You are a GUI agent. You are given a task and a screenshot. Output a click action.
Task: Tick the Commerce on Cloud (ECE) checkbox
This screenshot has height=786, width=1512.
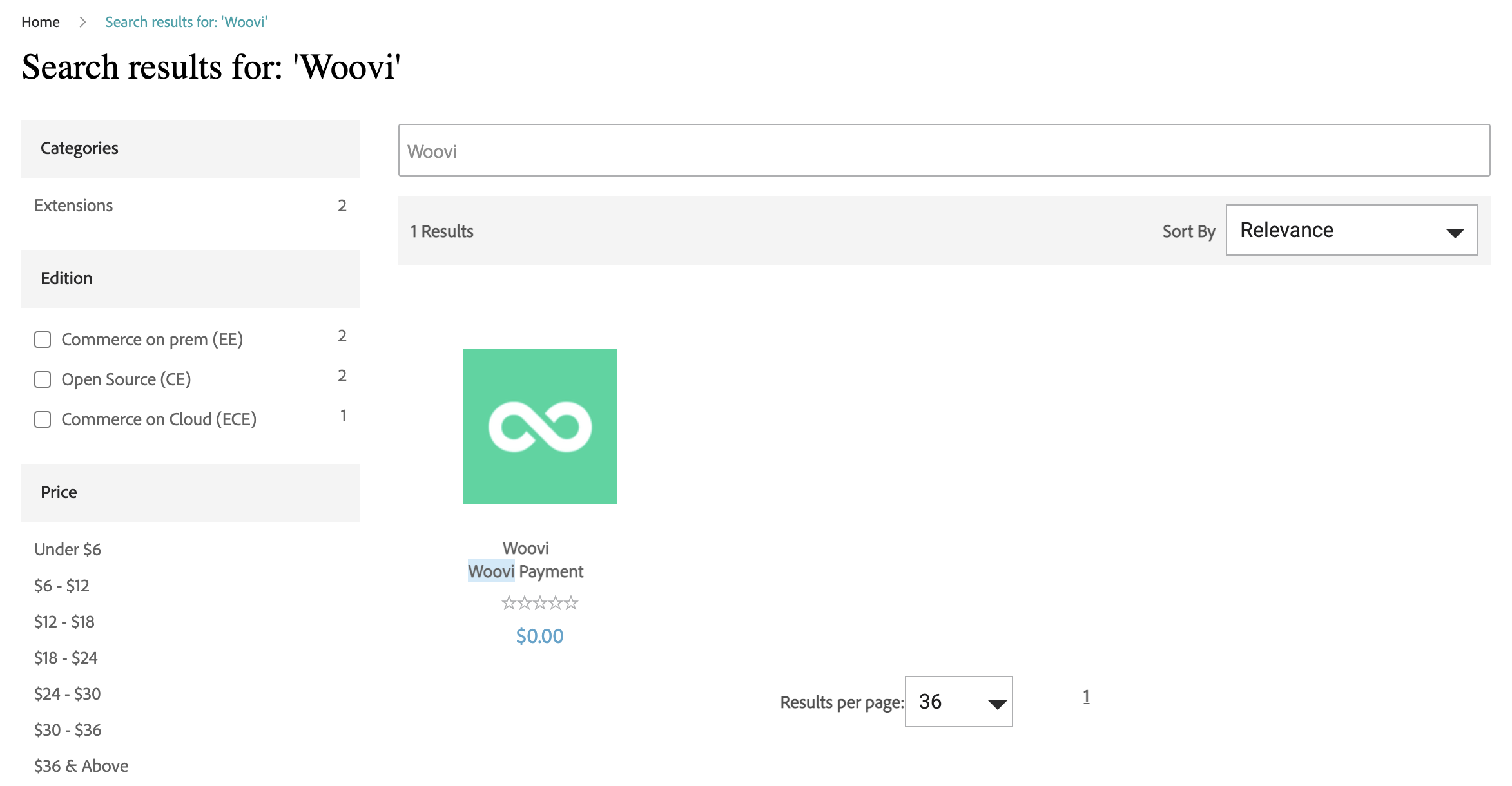[43, 419]
